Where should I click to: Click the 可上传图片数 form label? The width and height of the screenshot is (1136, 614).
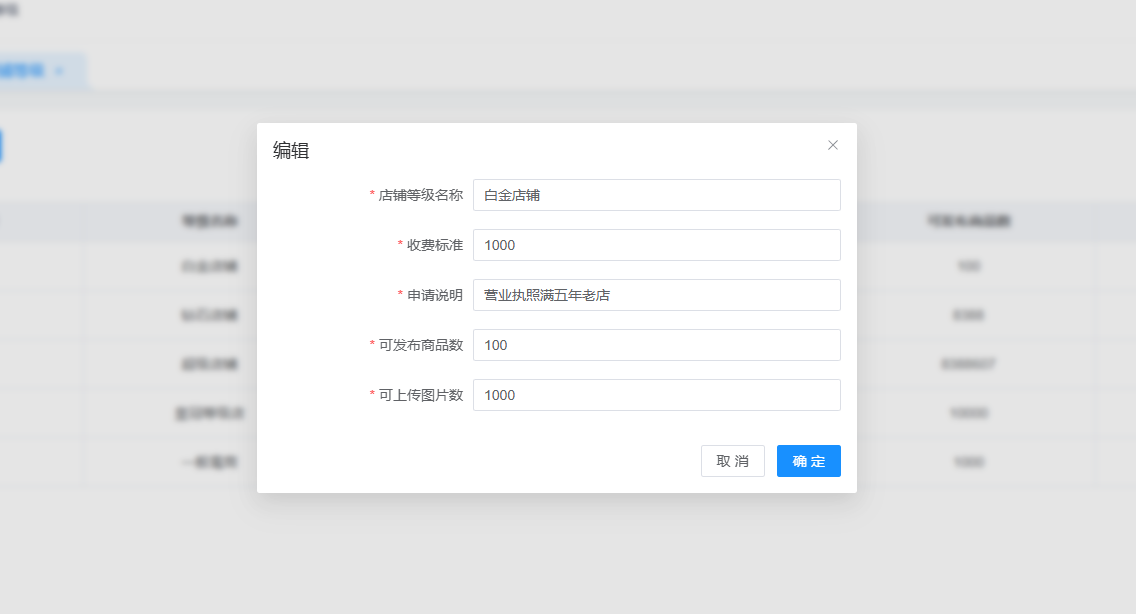click(420, 395)
